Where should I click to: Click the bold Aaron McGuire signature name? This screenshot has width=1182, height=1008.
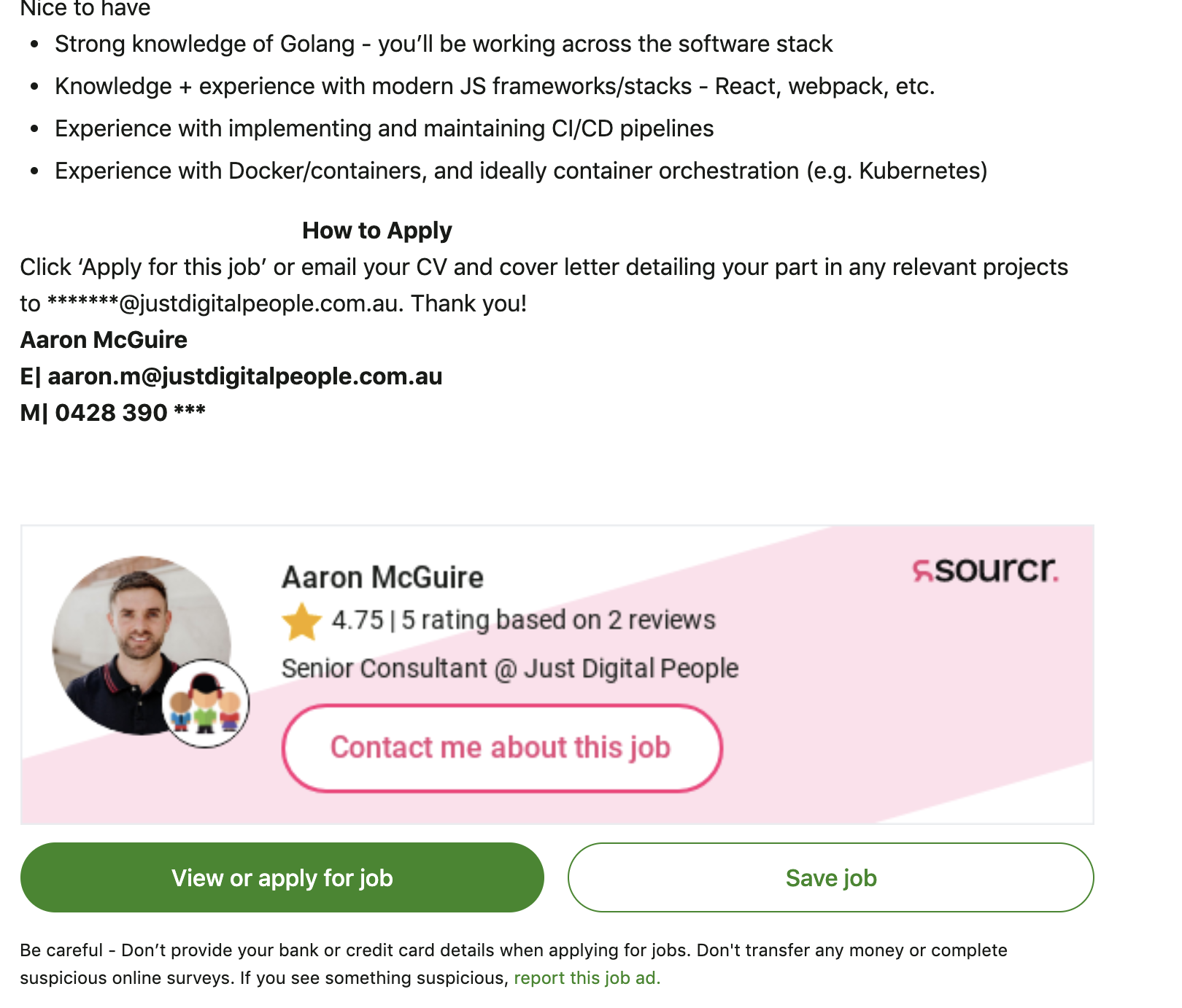[104, 340]
